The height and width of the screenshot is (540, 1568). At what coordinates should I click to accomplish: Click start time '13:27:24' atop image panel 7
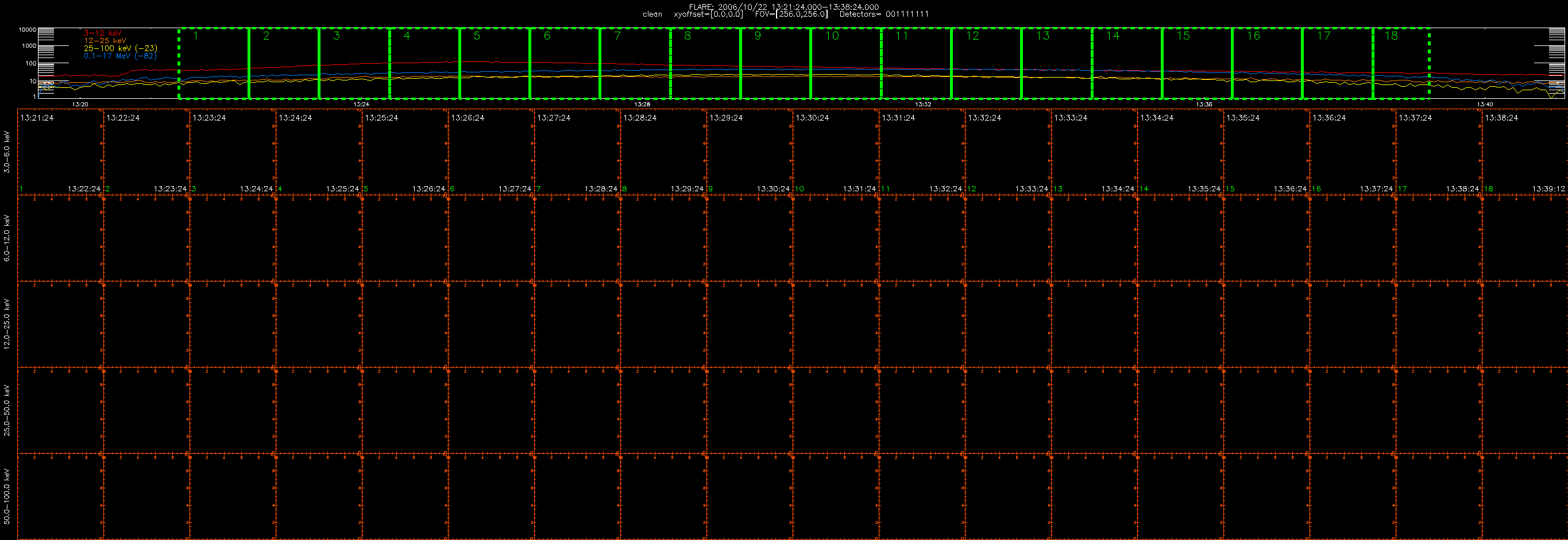pos(553,118)
